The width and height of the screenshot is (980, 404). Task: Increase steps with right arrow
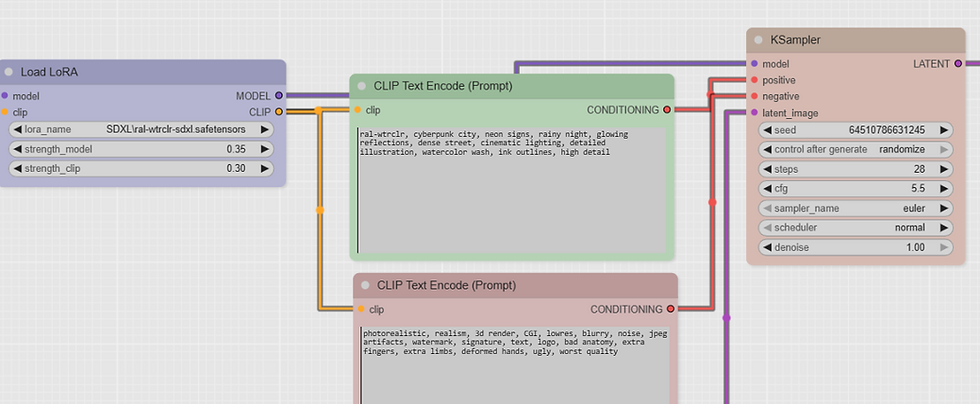pos(944,169)
